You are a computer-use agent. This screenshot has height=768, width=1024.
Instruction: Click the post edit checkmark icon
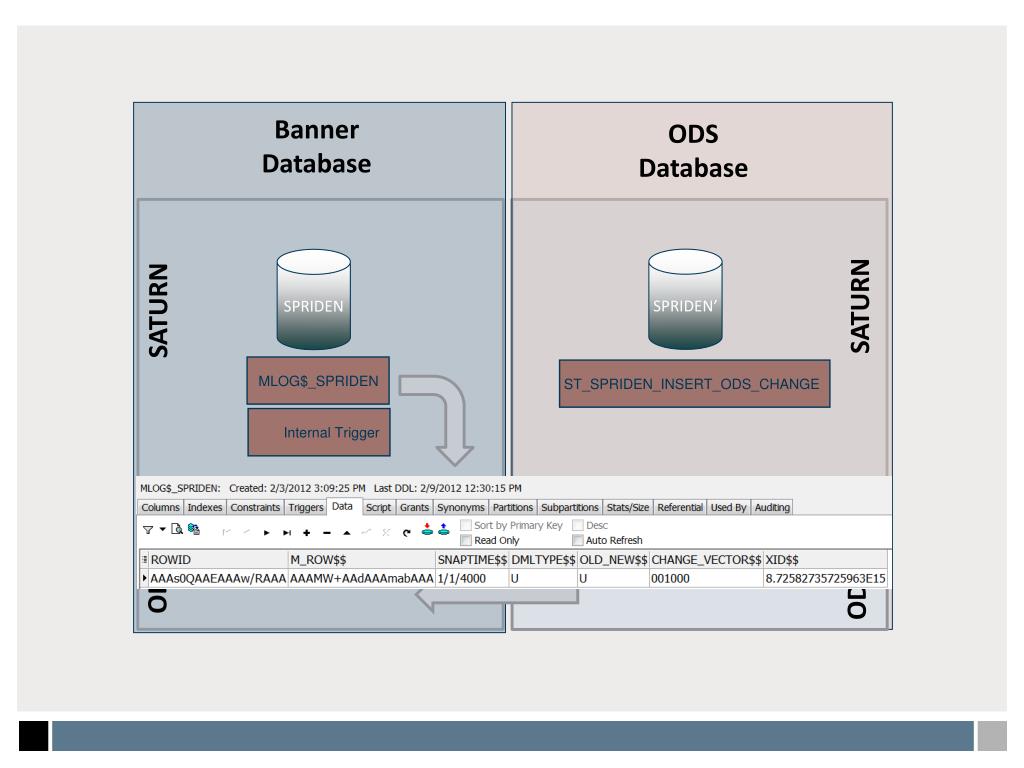pyautogui.click(x=366, y=532)
